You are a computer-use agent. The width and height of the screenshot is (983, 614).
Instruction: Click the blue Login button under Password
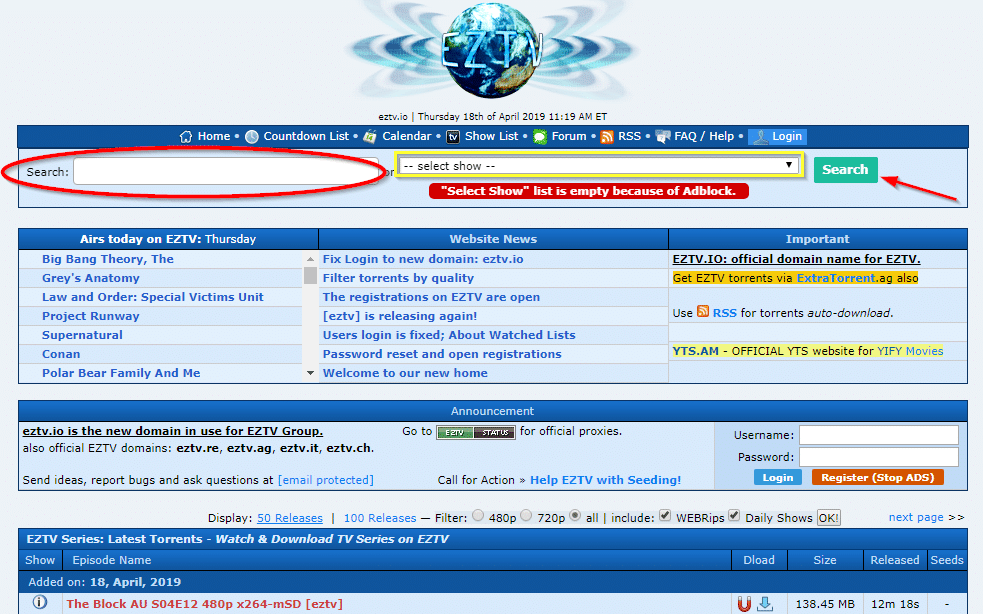tap(777, 477)
